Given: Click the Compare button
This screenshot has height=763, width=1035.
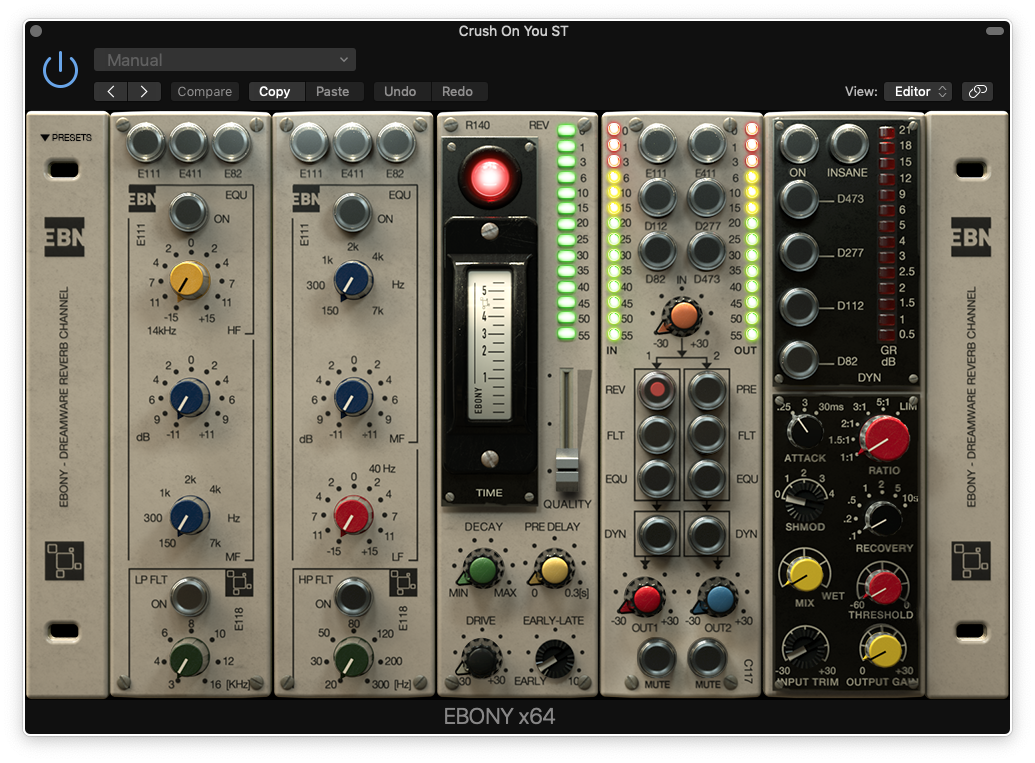Looking at the screenshot, I should pos(205,92).
